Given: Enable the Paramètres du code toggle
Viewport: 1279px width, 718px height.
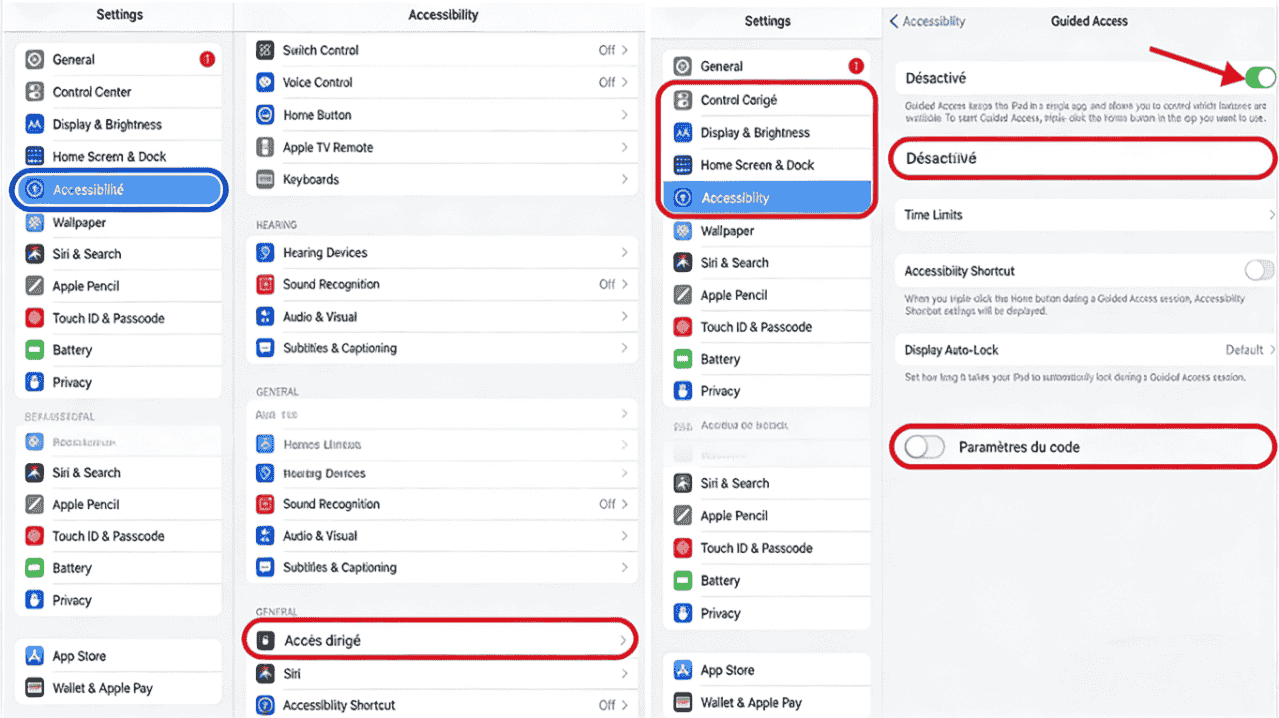Looking at the screenshot, I should (924, 447).
